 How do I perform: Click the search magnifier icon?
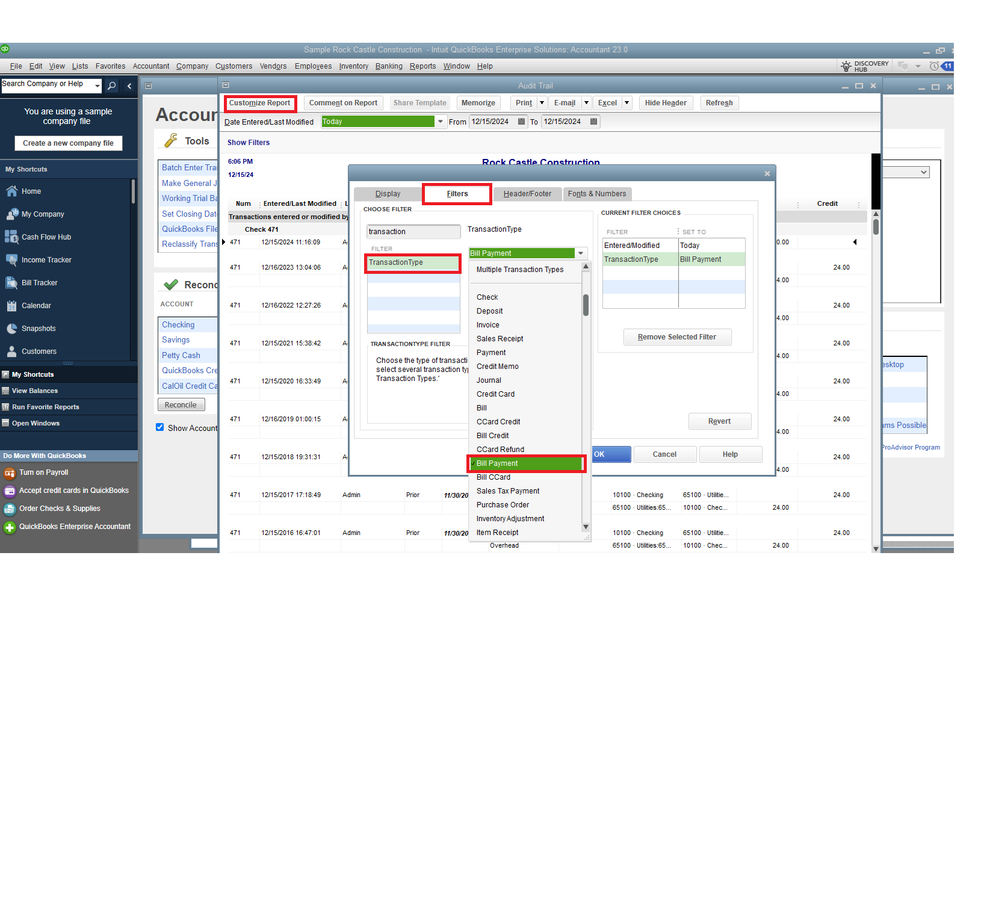pos(111,85)
